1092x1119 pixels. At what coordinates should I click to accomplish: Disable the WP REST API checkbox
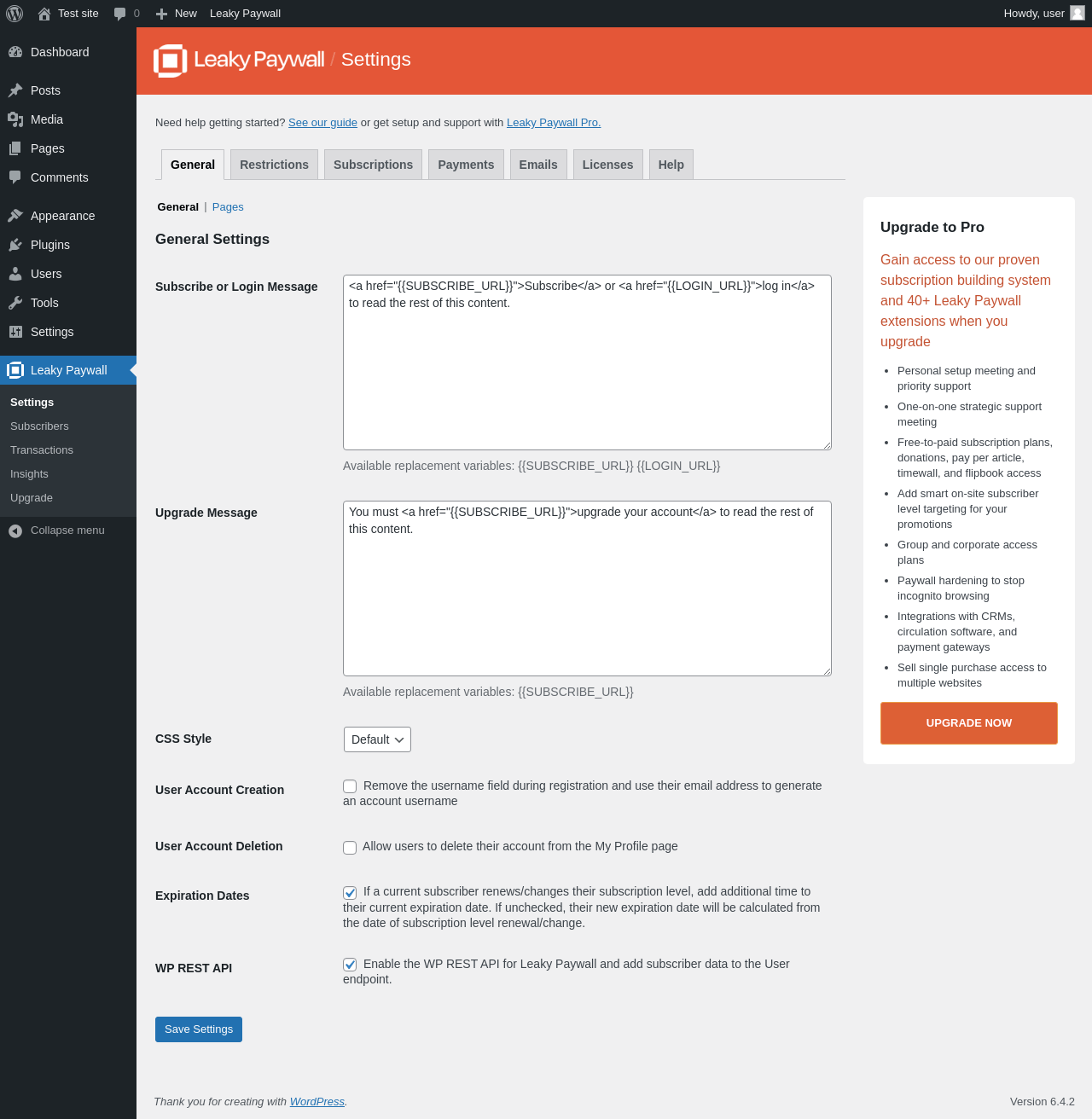coord(350,965)
